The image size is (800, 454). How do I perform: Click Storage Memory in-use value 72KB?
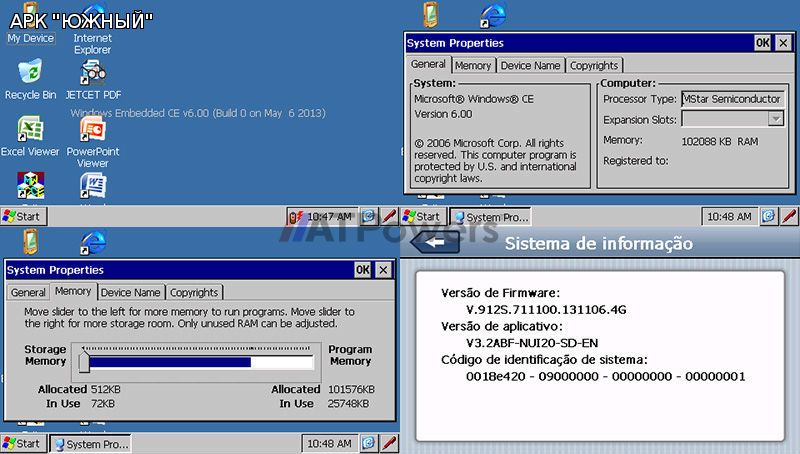pos(103,403)
